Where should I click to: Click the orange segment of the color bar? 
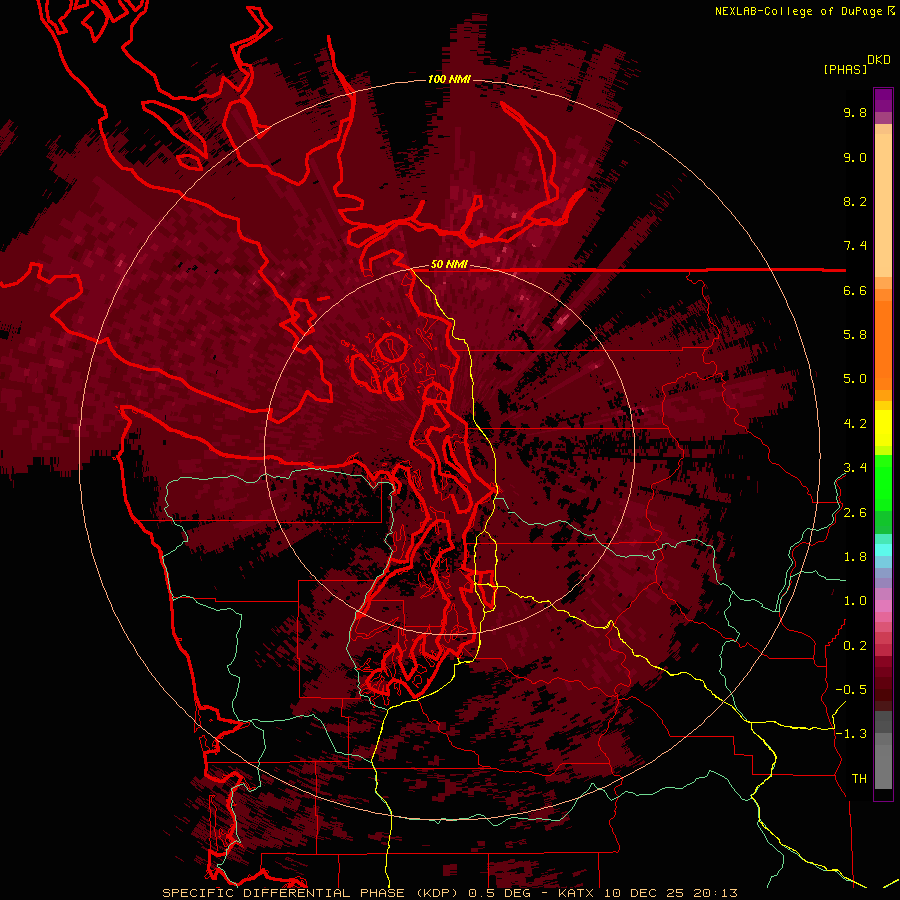pos(883,344)
